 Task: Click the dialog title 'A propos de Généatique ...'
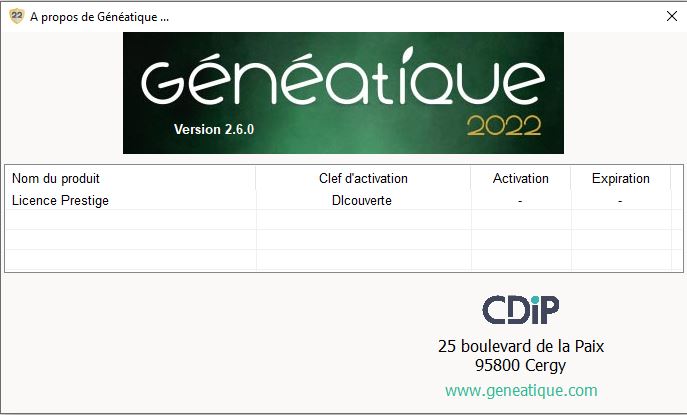click(x=99, y=17)
